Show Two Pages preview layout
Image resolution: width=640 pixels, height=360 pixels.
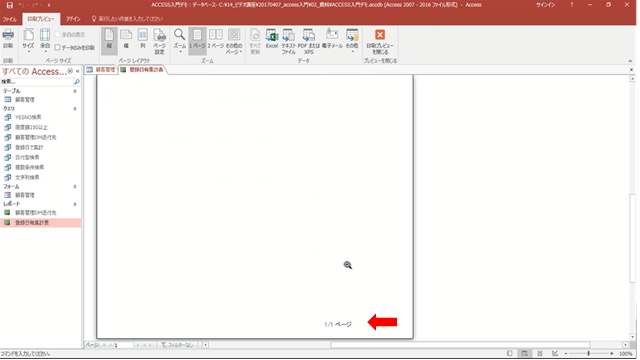point(215,40)
